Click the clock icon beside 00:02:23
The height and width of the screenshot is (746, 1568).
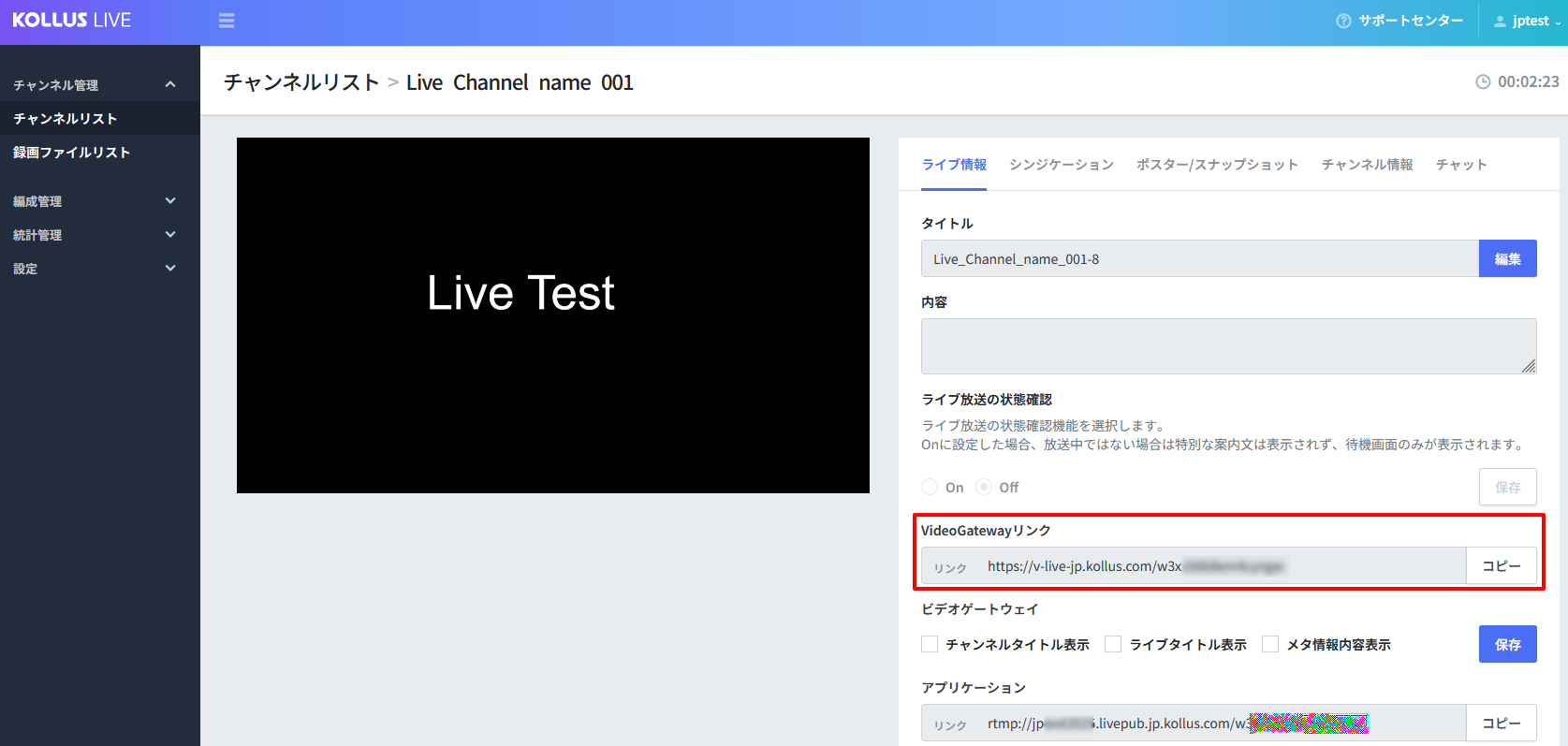tap(1483, 81)
